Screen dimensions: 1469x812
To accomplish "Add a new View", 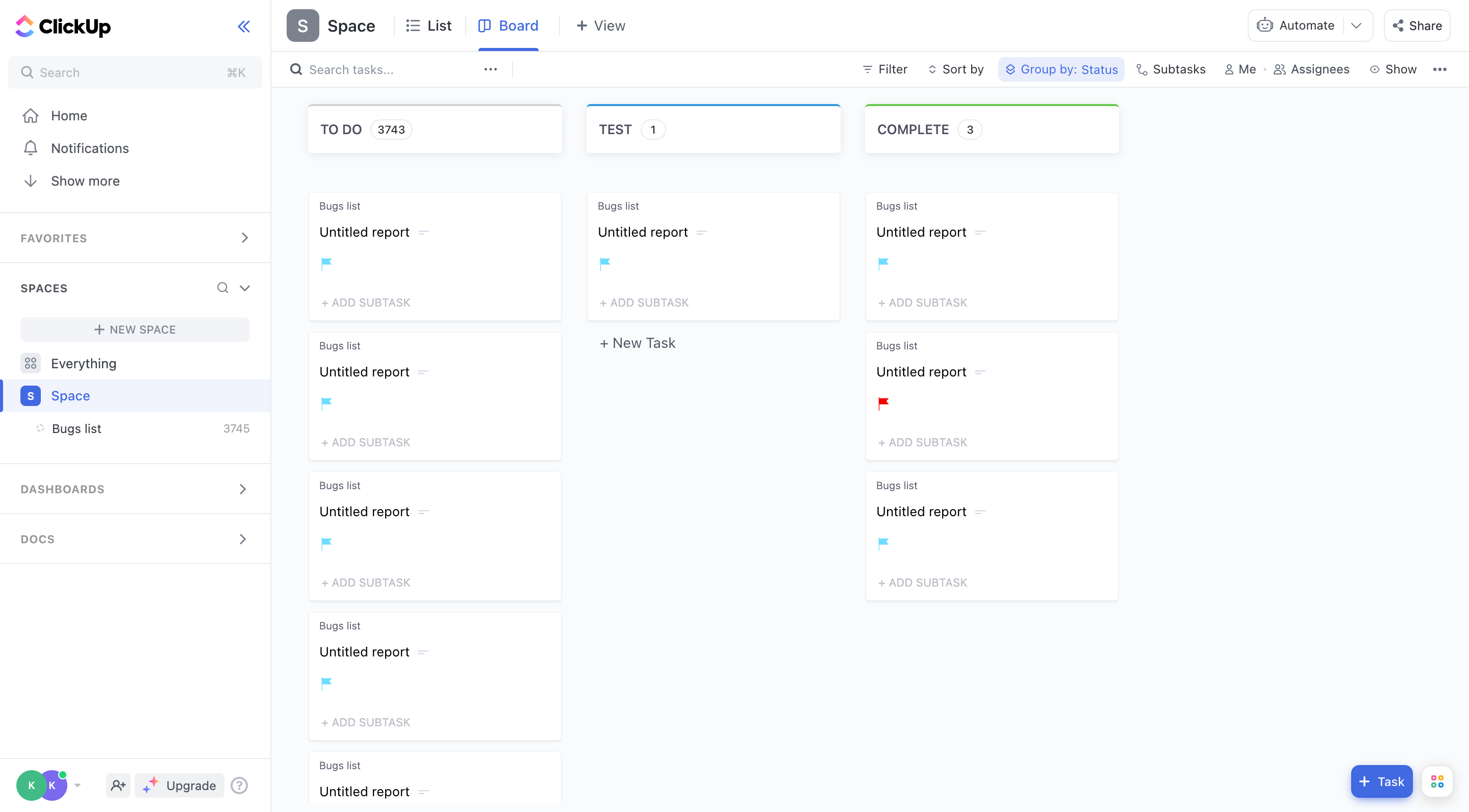I will [x=600, y=26].
